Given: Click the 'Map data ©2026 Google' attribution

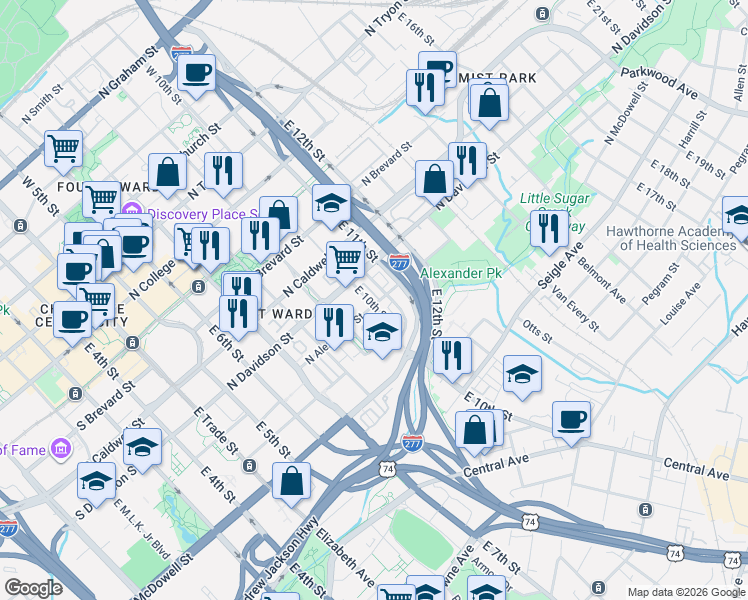Looking at the screenshot, I should (x=687, y=592).
